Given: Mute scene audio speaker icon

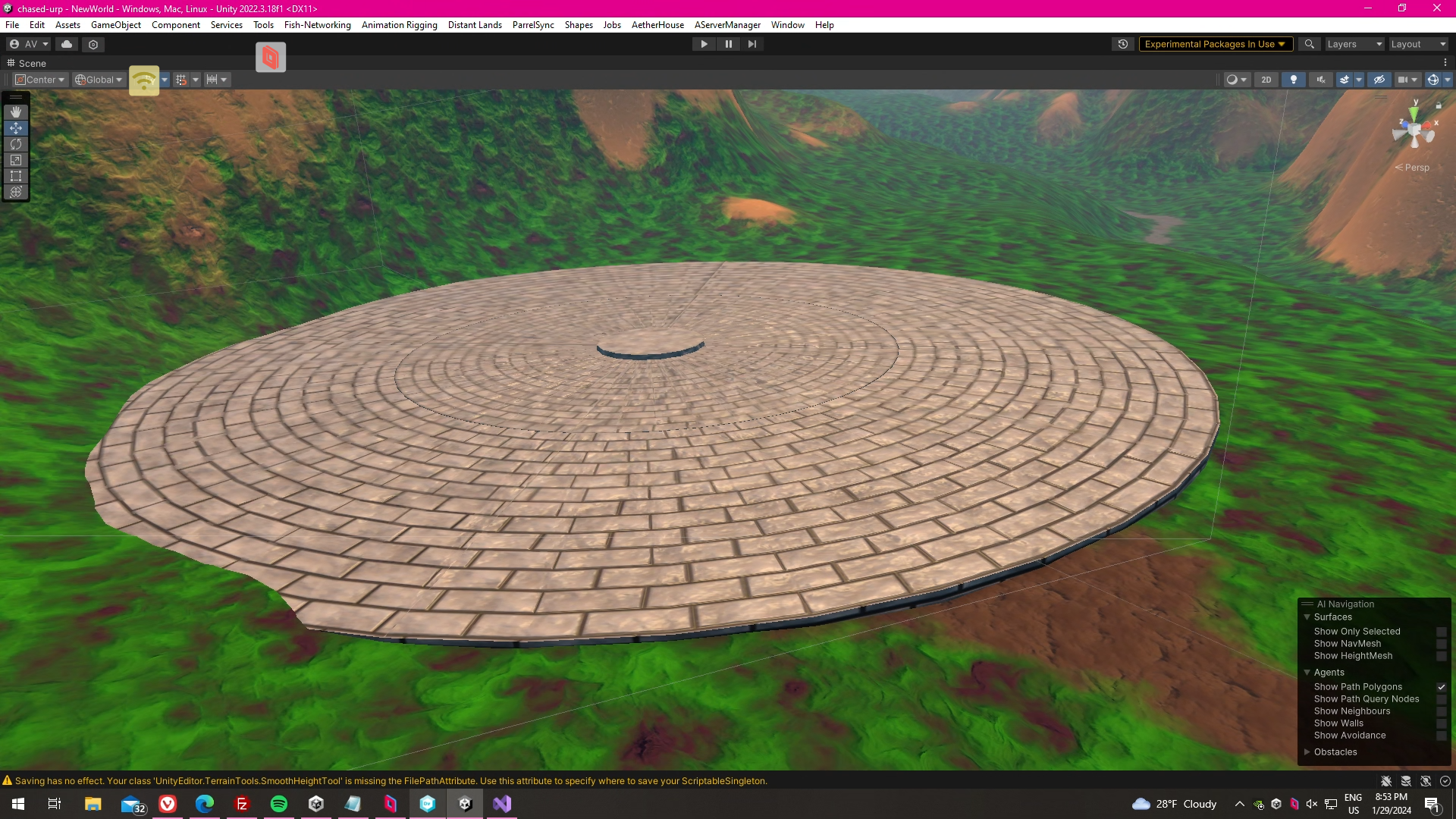Looking at the screenshot, I should pos(1321,80).
